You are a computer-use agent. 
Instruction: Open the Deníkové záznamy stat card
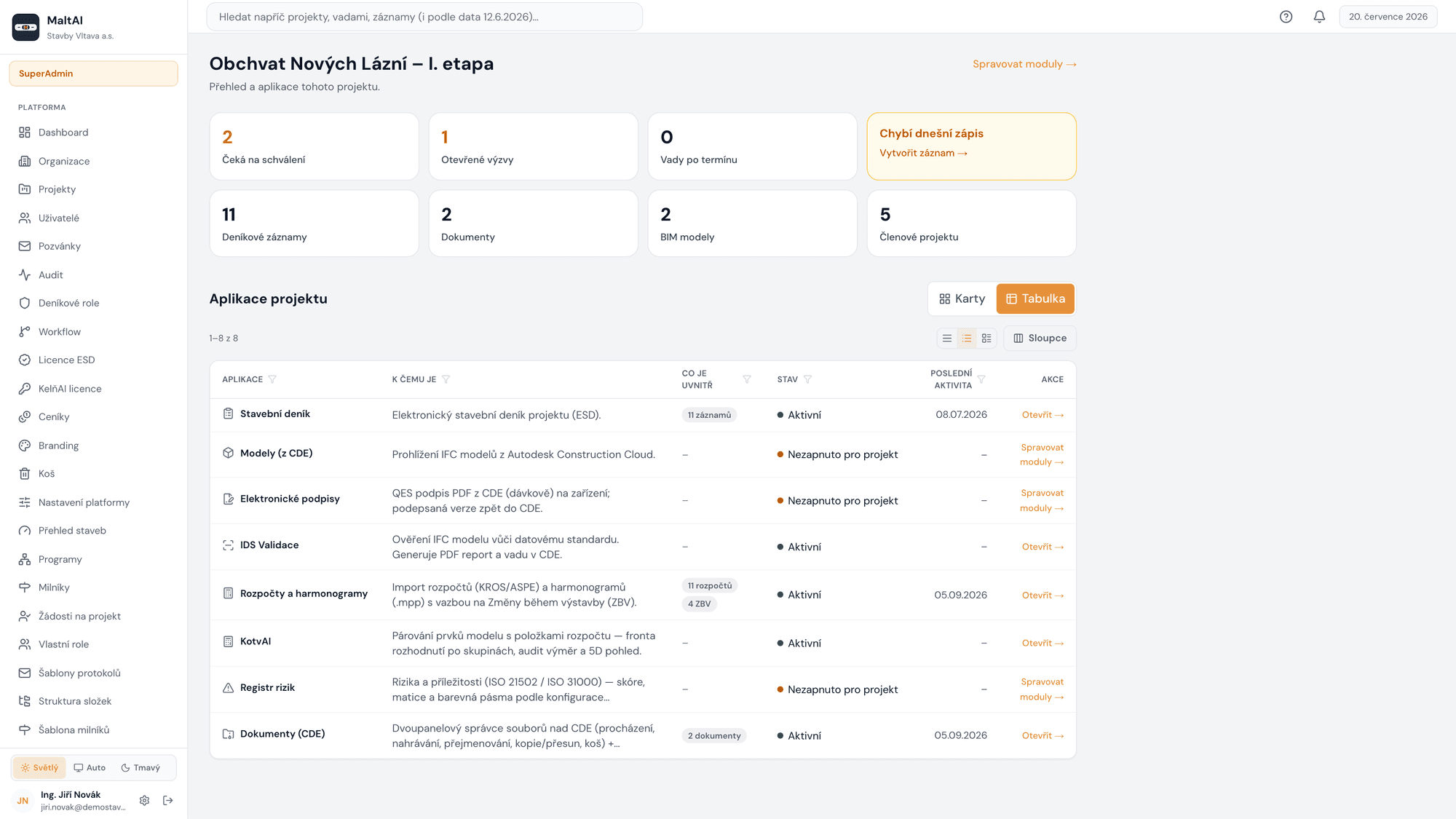click(314, 223)
